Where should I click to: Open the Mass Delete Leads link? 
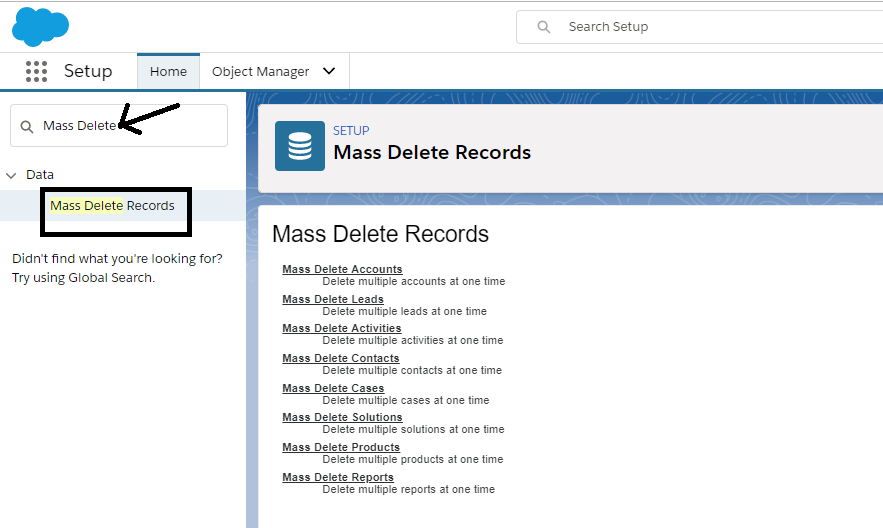coord(333,299)
